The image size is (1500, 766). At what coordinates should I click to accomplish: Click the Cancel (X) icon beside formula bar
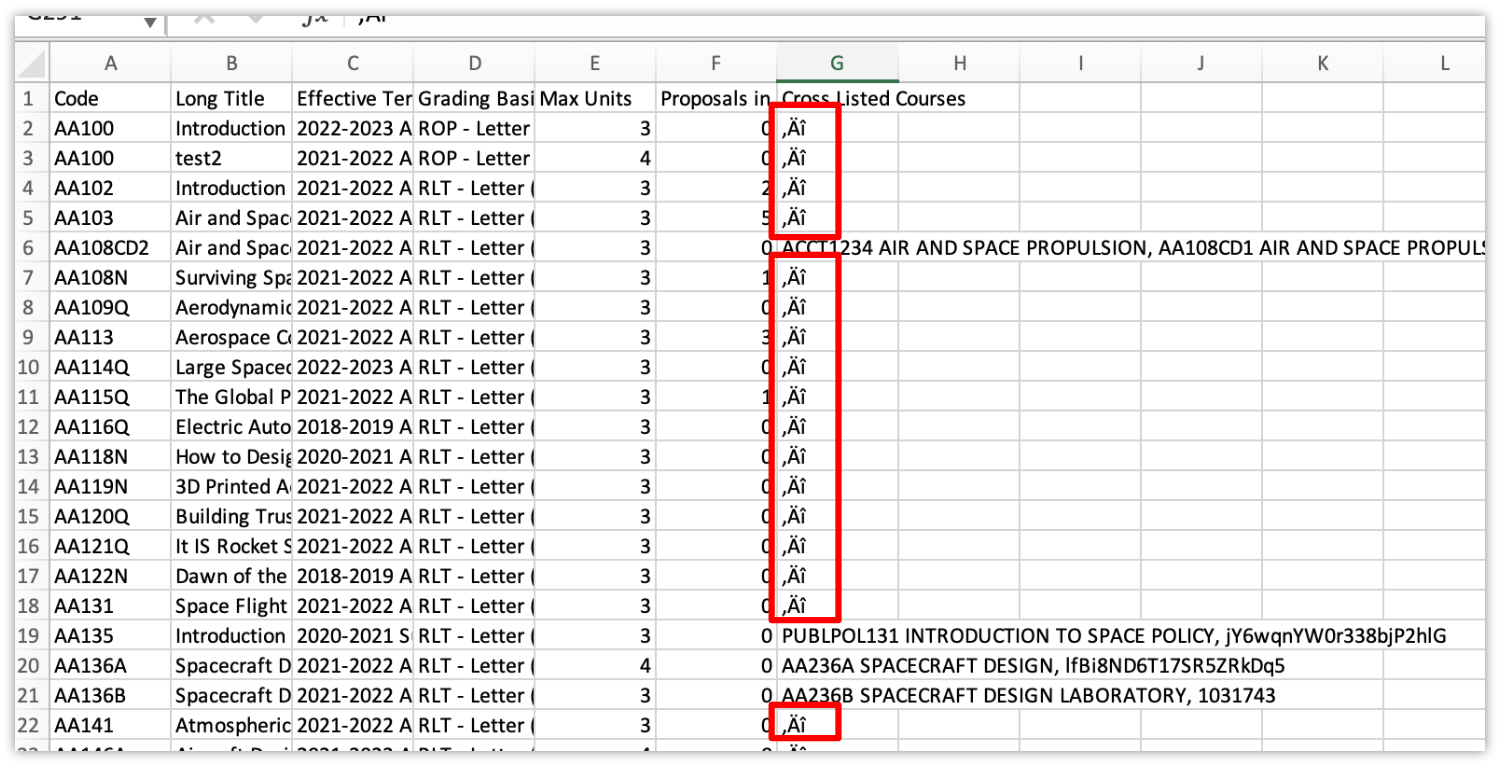(x=204, y=18)
